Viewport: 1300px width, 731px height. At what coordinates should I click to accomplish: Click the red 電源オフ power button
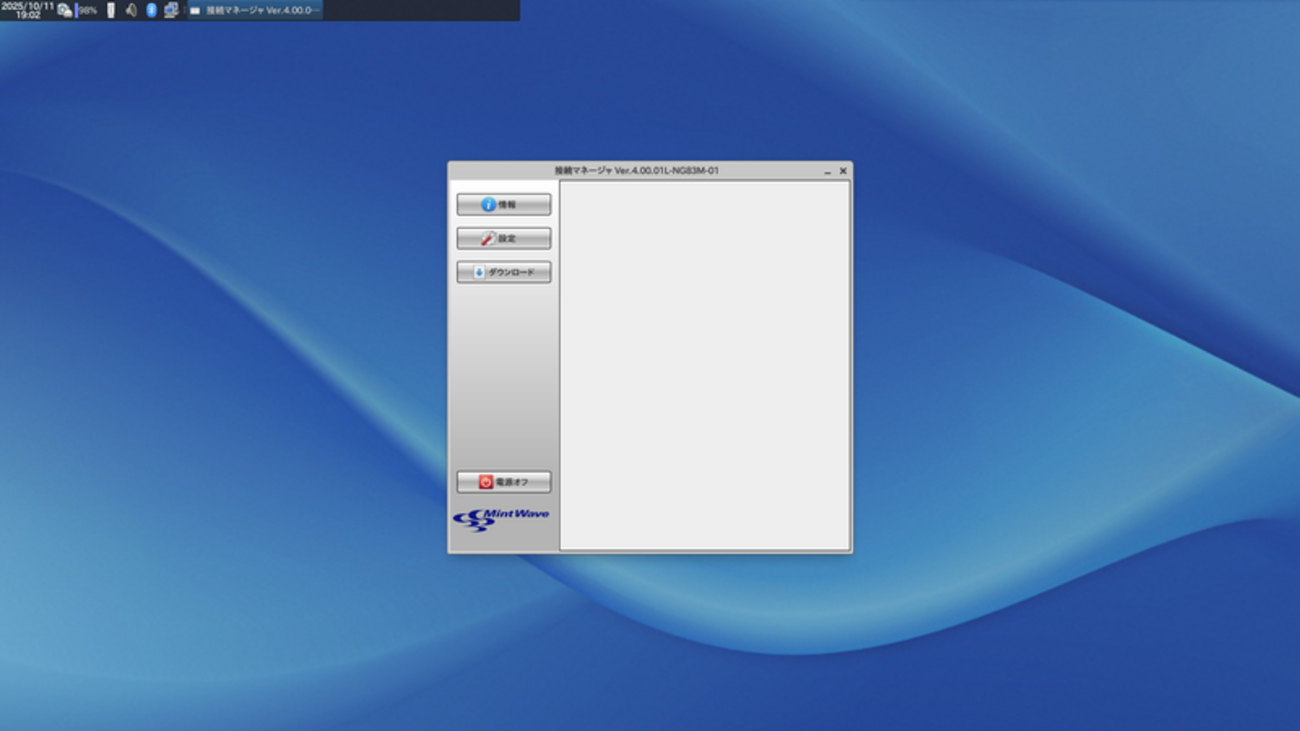tap(503, 482)
